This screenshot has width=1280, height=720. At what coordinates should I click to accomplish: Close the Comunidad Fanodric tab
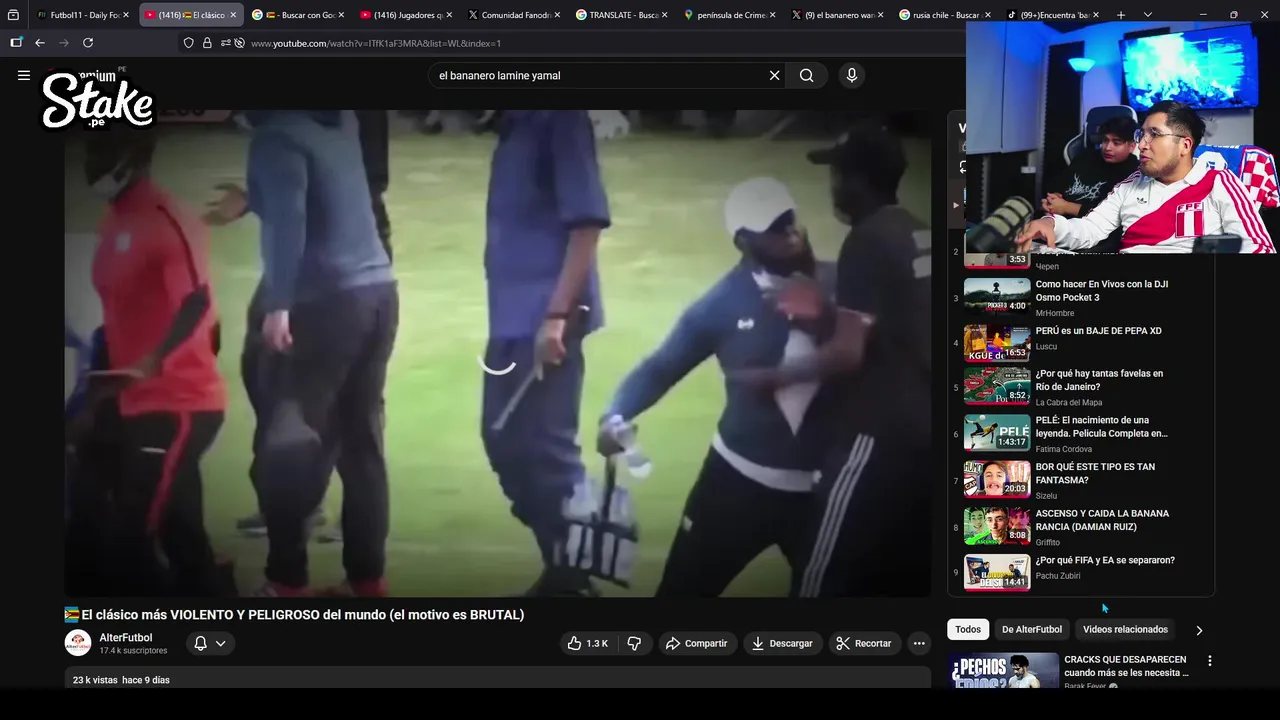click(x=557, y=15)
